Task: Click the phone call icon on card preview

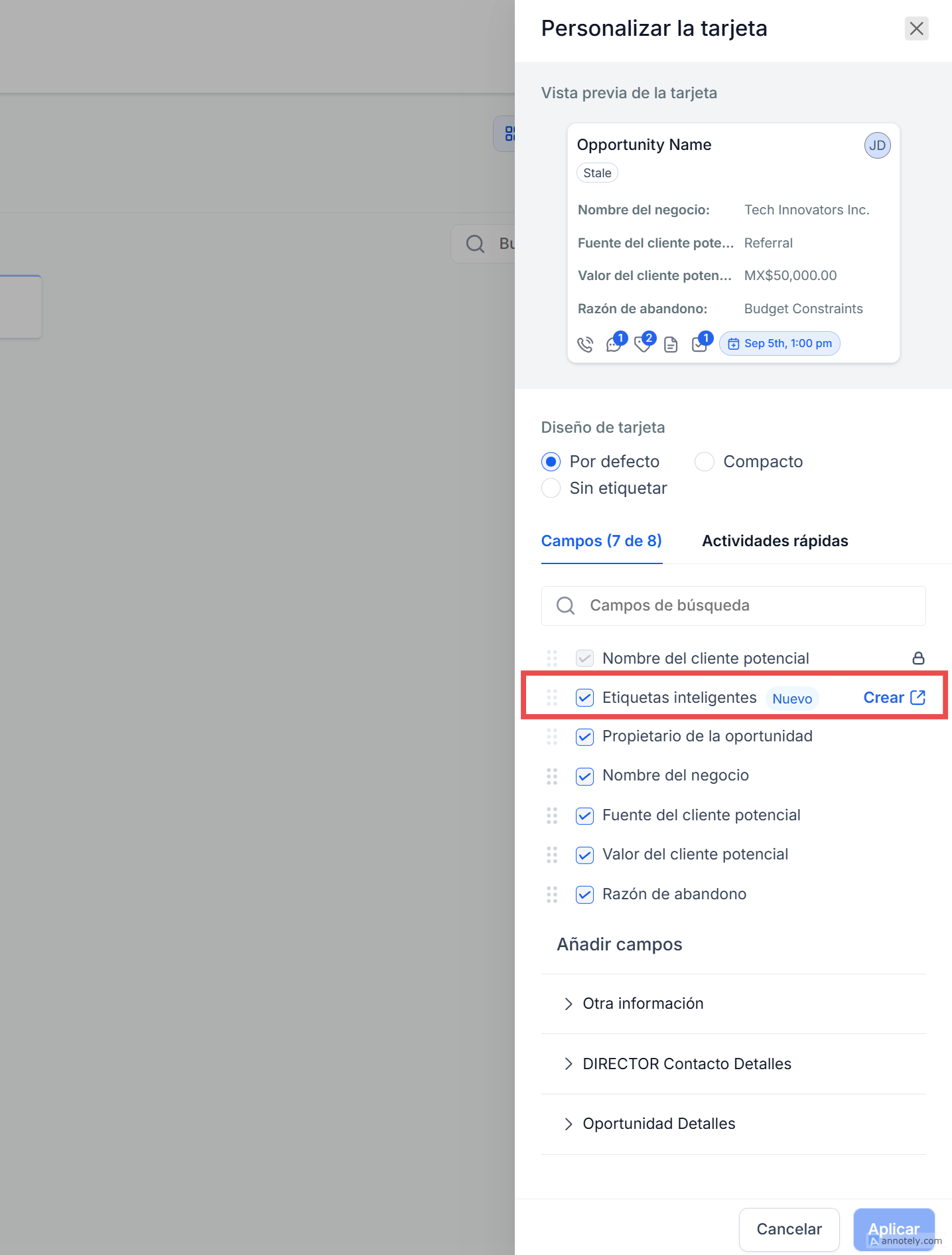Action: point(584,344)
